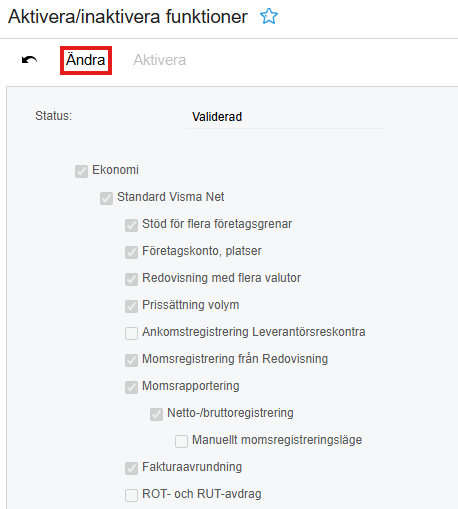Toggle the Momsrapportering checkbox

tap(131, 387)
